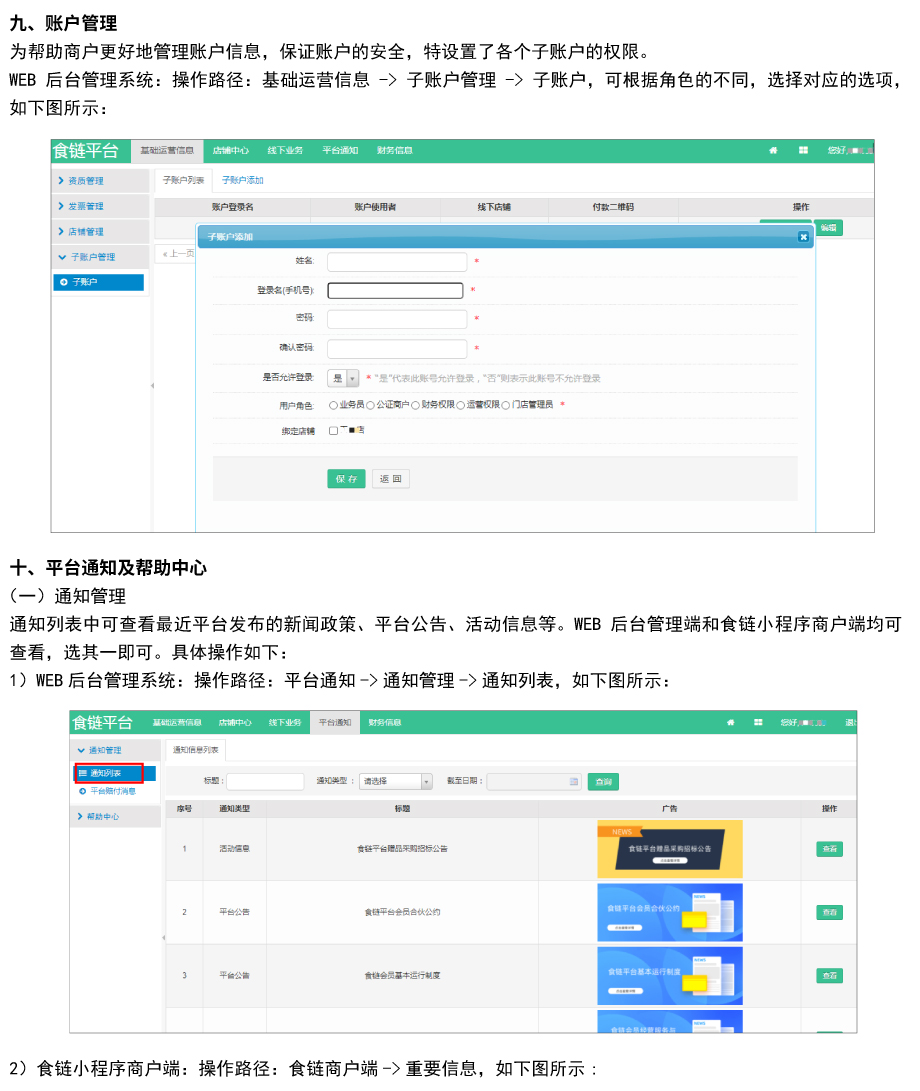Open the 通知信息列表 tab
Screen dimensions: 920x1091
[x=195, y=749]
